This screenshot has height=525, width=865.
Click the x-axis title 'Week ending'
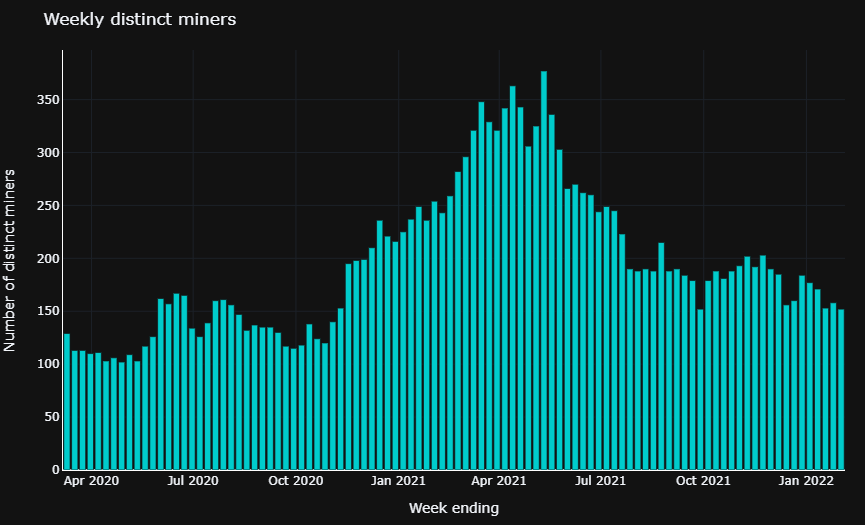(x=453, y=508)
